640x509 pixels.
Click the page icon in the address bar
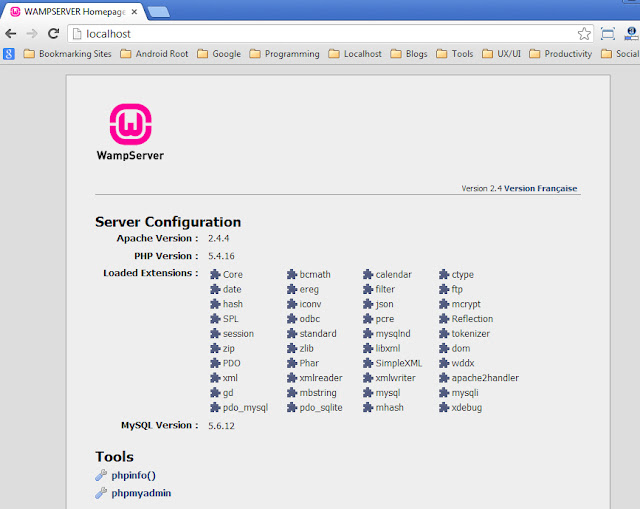pos(77,34)
